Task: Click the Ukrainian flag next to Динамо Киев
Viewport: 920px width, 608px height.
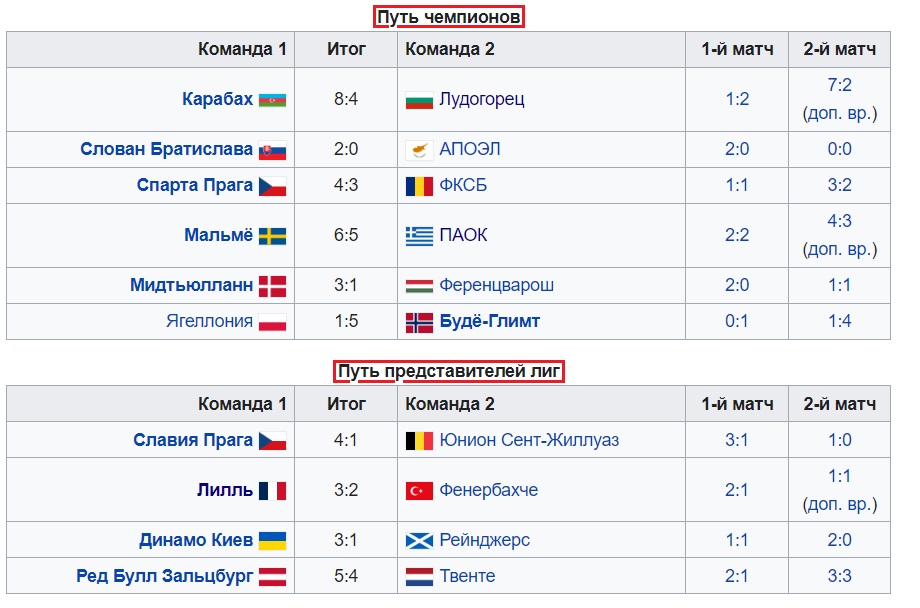Action: point(272,541)
